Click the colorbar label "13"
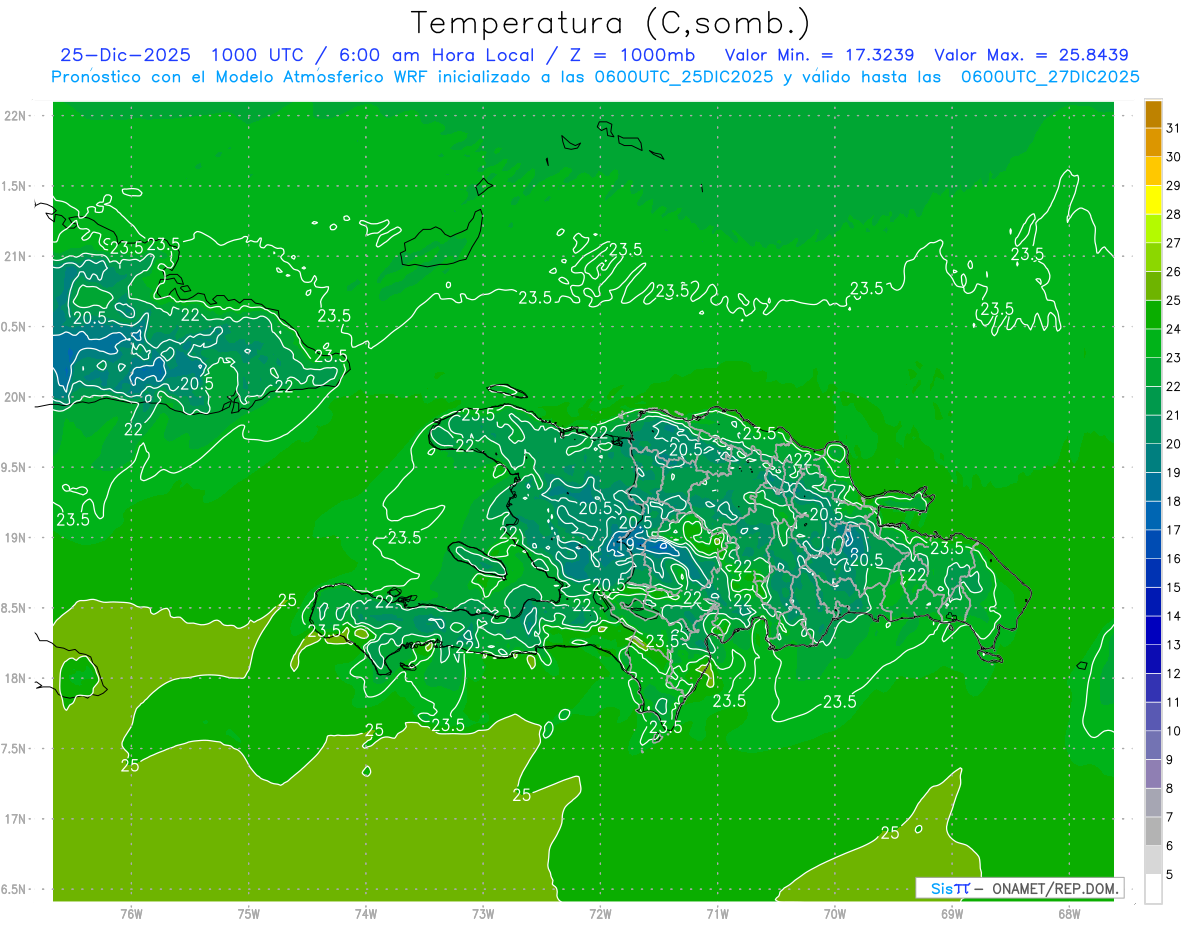 coord(1174,645)
